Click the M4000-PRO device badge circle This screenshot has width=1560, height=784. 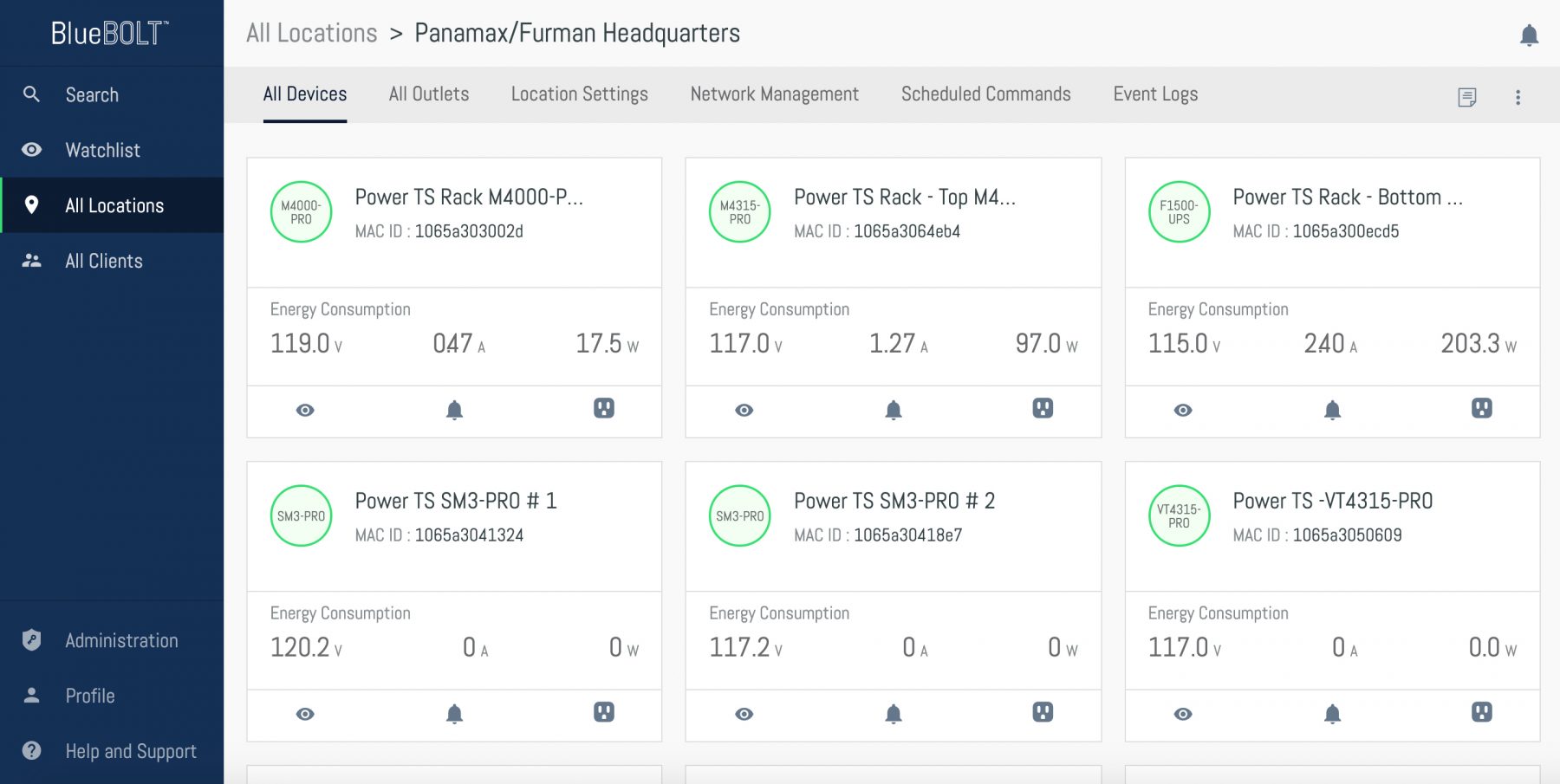(x=301, y=212)
